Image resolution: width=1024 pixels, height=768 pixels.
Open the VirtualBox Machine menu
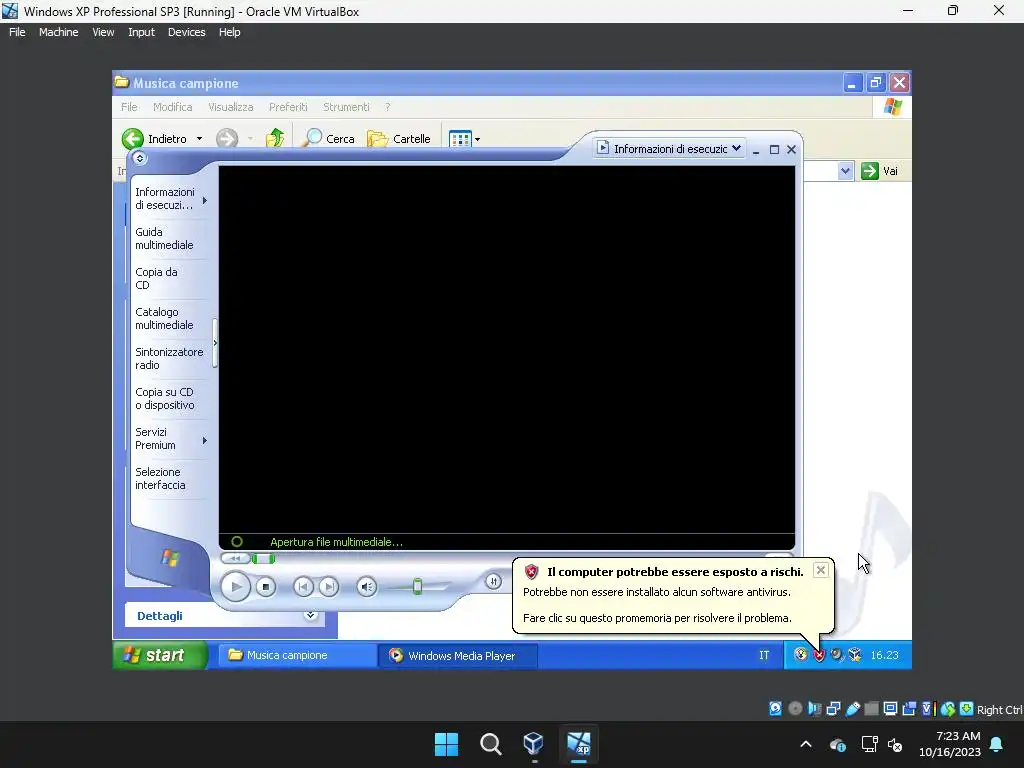(x=58, y=32)
